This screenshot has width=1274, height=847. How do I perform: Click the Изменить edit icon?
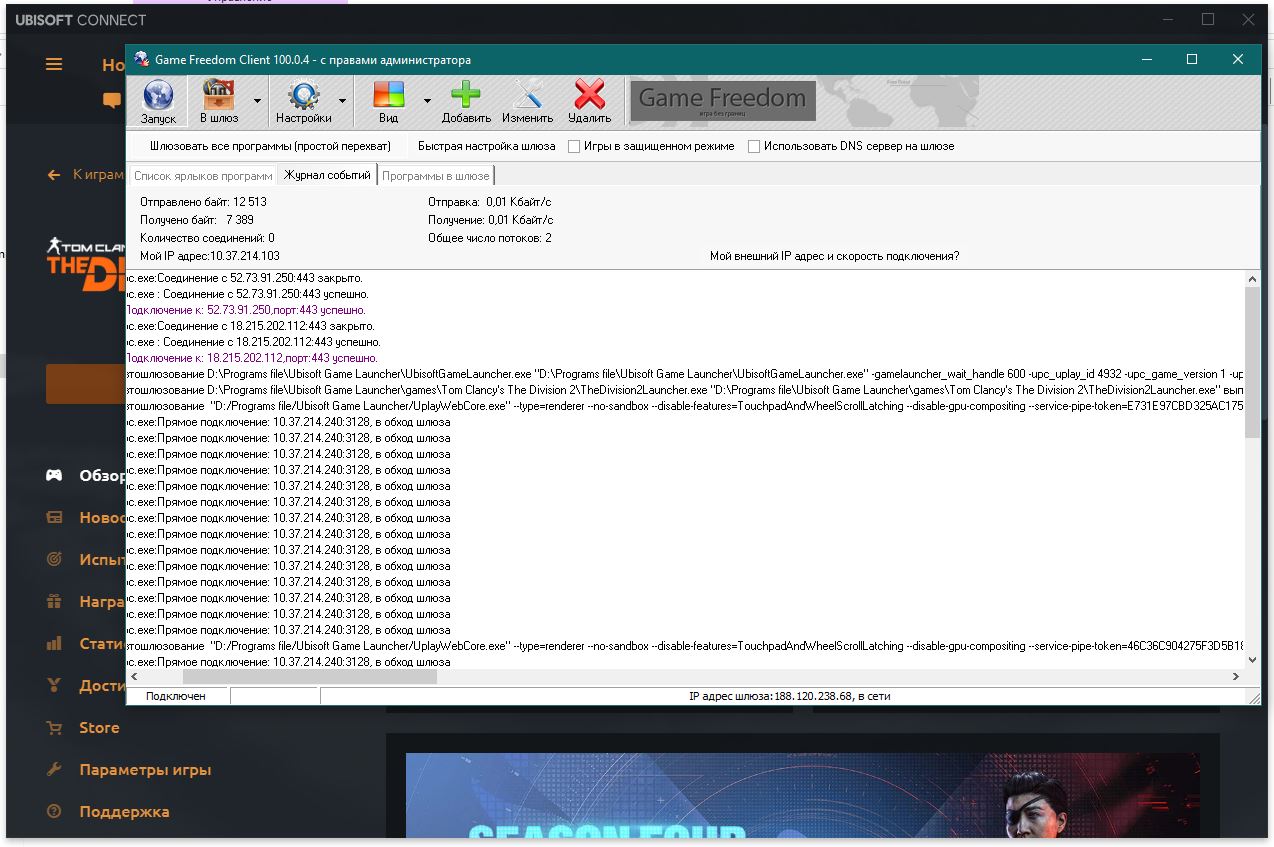(x=527, y=97)
